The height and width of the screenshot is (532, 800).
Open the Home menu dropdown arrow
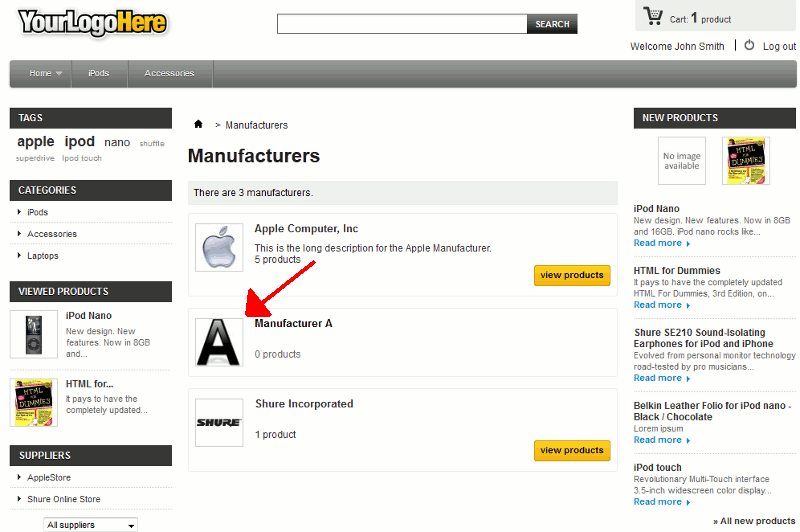[x=59, y=73]
